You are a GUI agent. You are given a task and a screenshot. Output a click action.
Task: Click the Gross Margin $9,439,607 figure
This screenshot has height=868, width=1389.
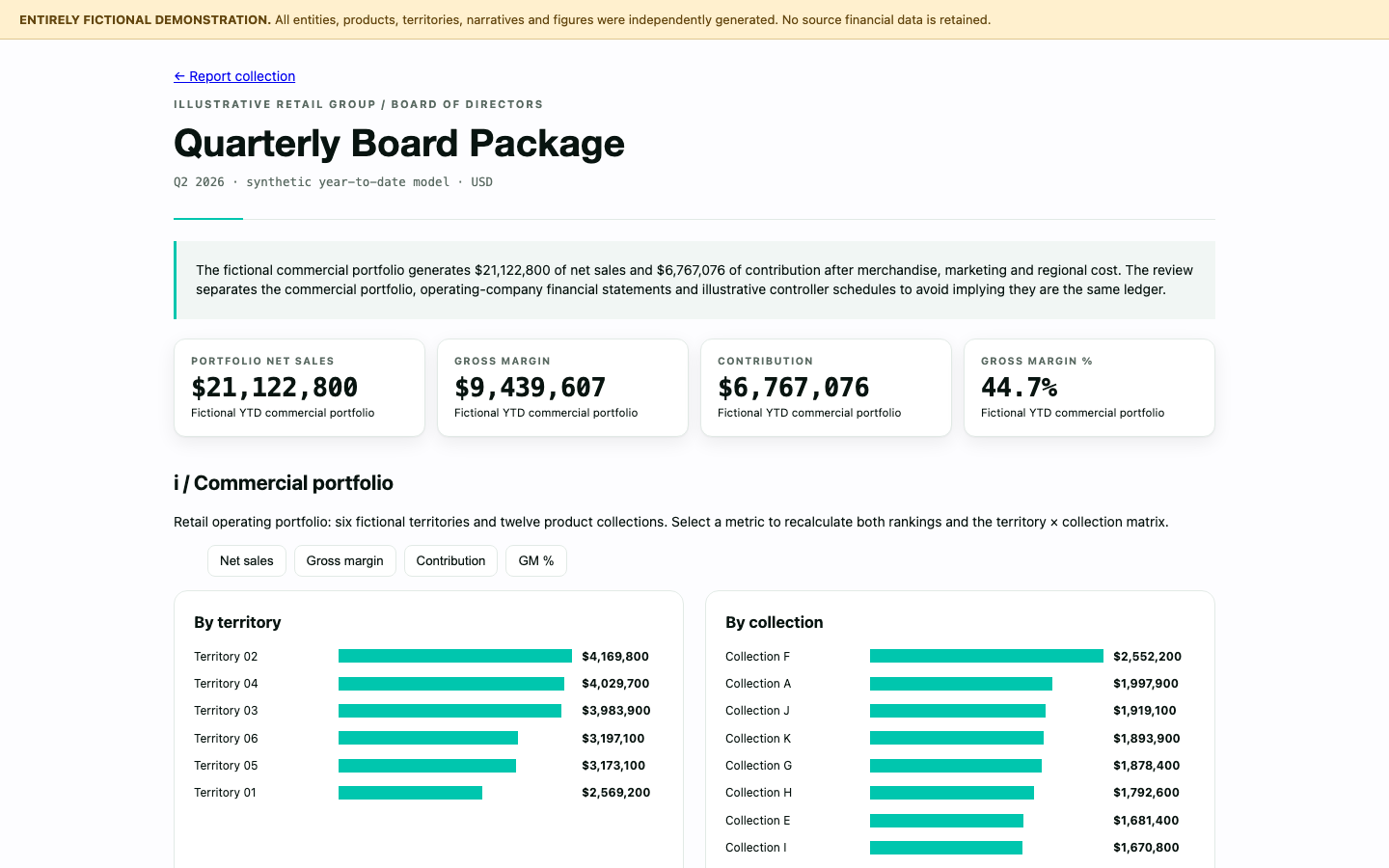point(531,388)
